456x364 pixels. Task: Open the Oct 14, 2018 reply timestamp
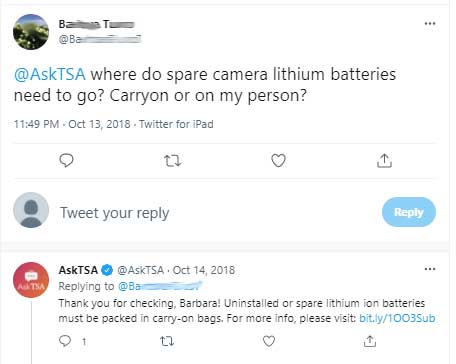pyautogui.click(x=204, y=270)
